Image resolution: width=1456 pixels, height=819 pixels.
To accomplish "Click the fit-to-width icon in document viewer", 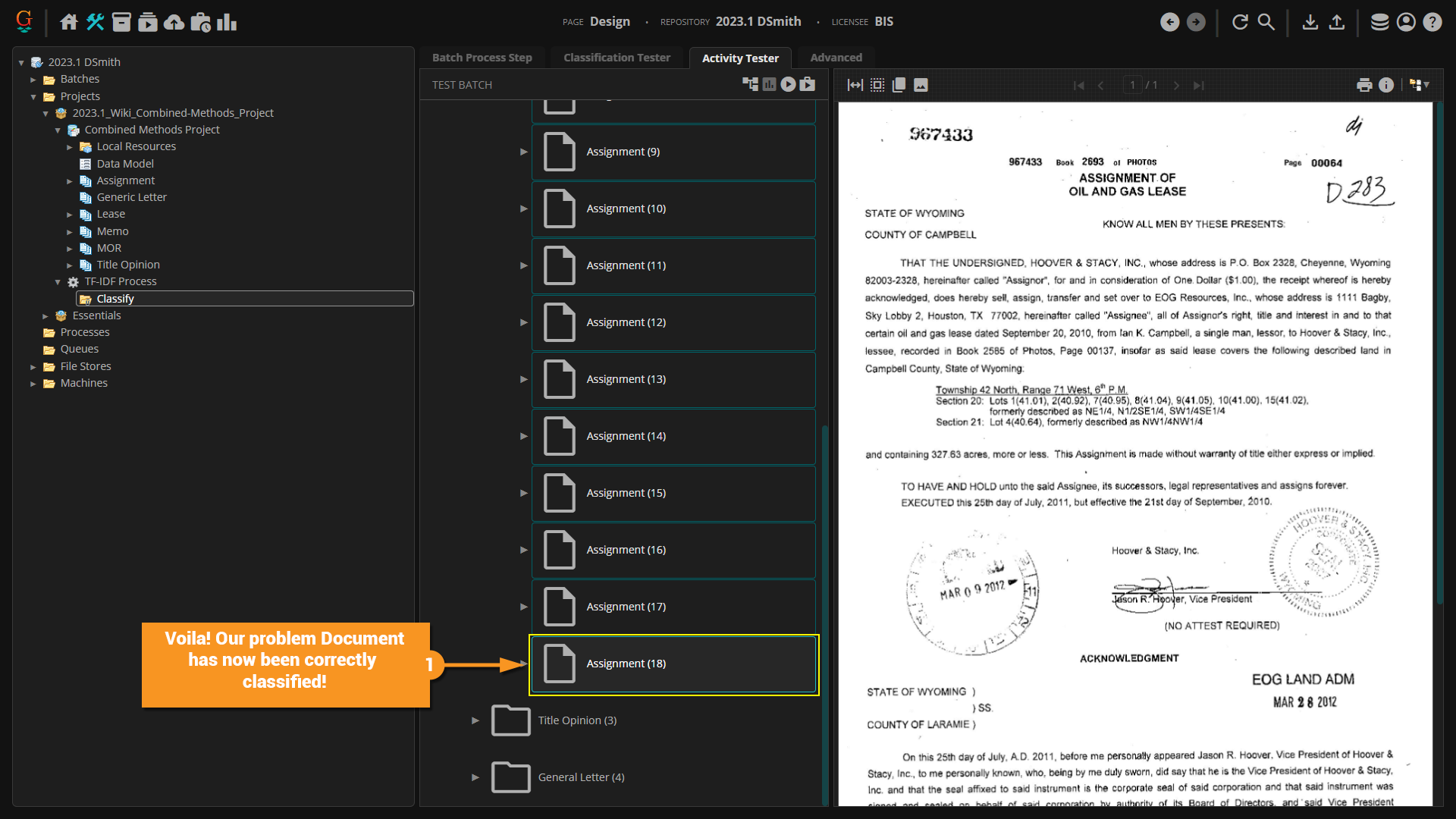I will [855, 85].
